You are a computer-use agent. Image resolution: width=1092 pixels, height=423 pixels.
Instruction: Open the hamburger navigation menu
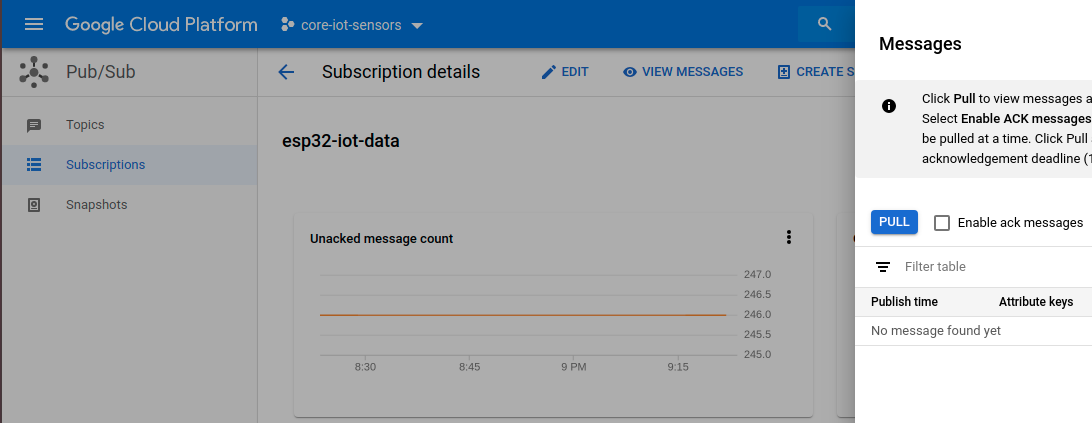pos(34,24)
